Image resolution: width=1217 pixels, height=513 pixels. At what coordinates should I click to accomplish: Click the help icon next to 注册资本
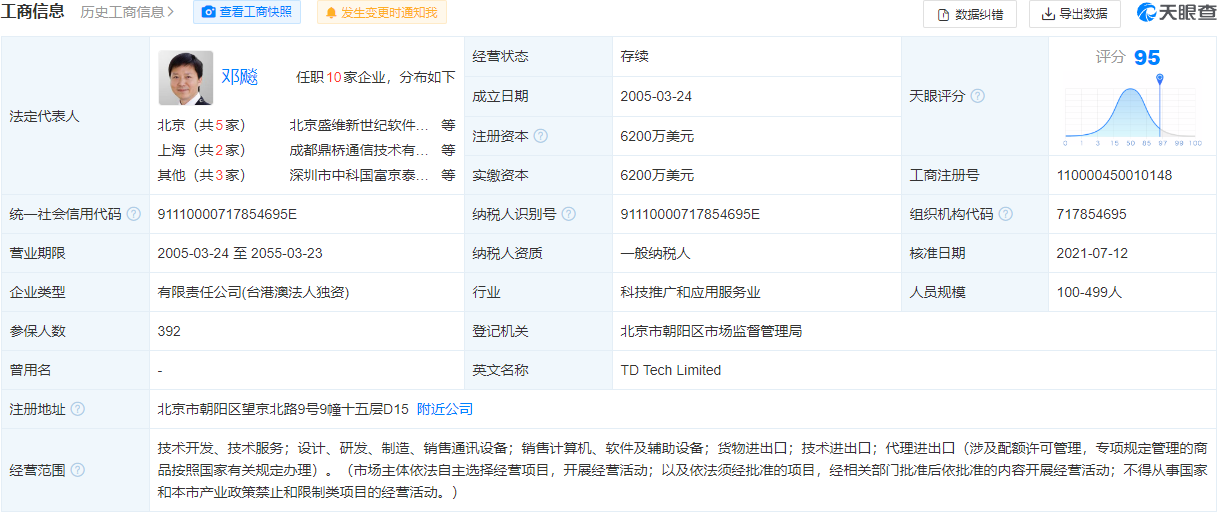(541, 136)
